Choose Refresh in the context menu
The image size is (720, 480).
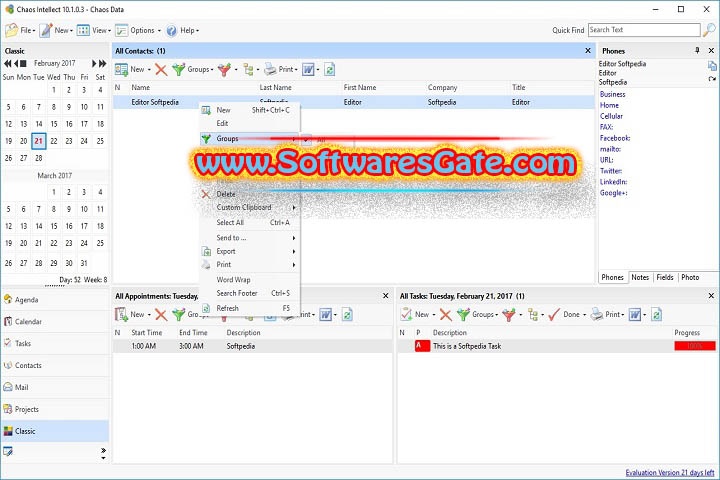[250, 308]
